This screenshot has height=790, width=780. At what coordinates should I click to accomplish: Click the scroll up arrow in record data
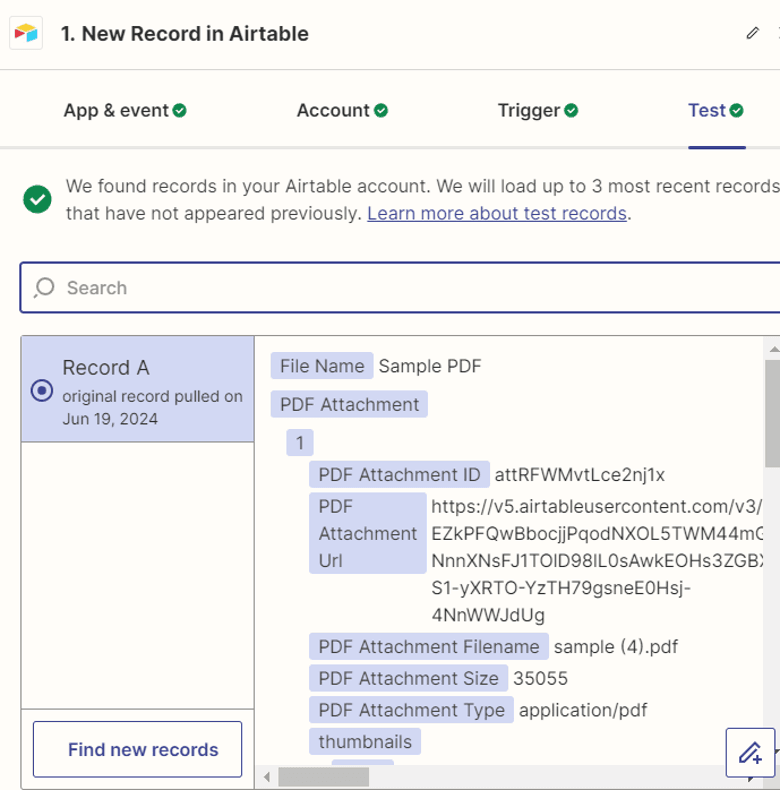[771, 348]
